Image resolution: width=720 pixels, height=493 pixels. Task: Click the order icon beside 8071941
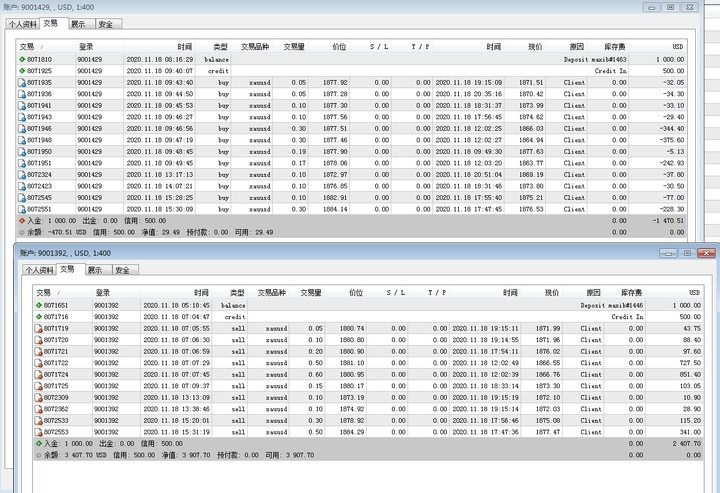[22, 106]
